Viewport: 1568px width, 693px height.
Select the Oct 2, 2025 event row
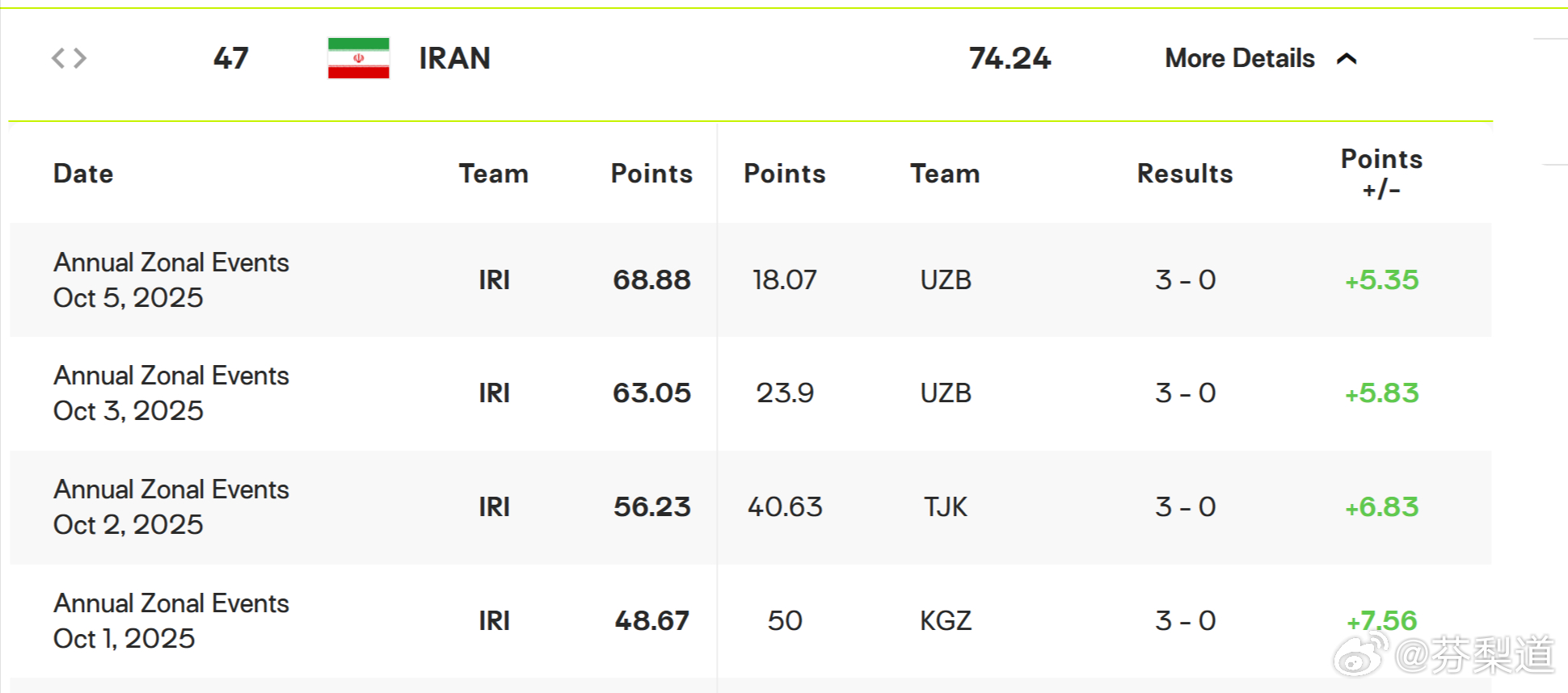click(x=171, y=507)
